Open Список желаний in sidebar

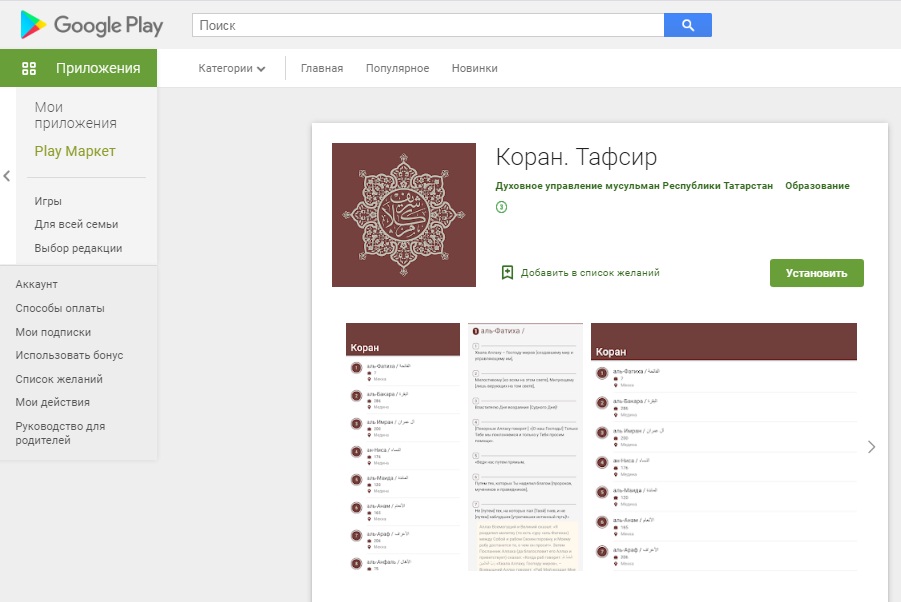(59, 379)
